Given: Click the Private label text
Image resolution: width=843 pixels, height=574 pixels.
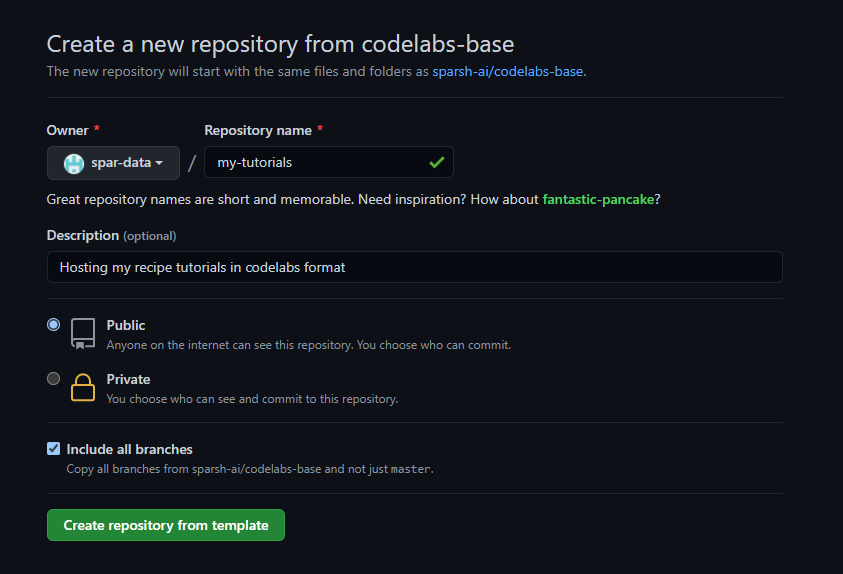Looking at the screenshot, I should [128, 379].
